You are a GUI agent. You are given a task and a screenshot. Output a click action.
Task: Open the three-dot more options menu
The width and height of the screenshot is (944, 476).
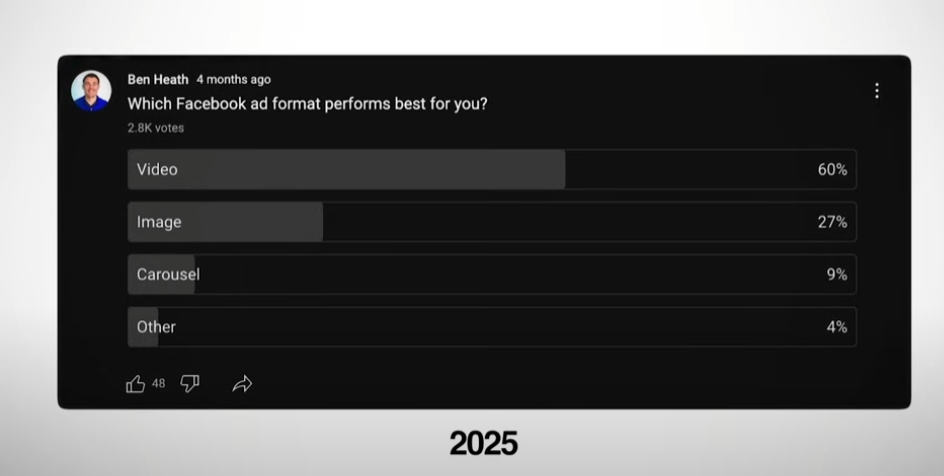click(x=877, y=91)
